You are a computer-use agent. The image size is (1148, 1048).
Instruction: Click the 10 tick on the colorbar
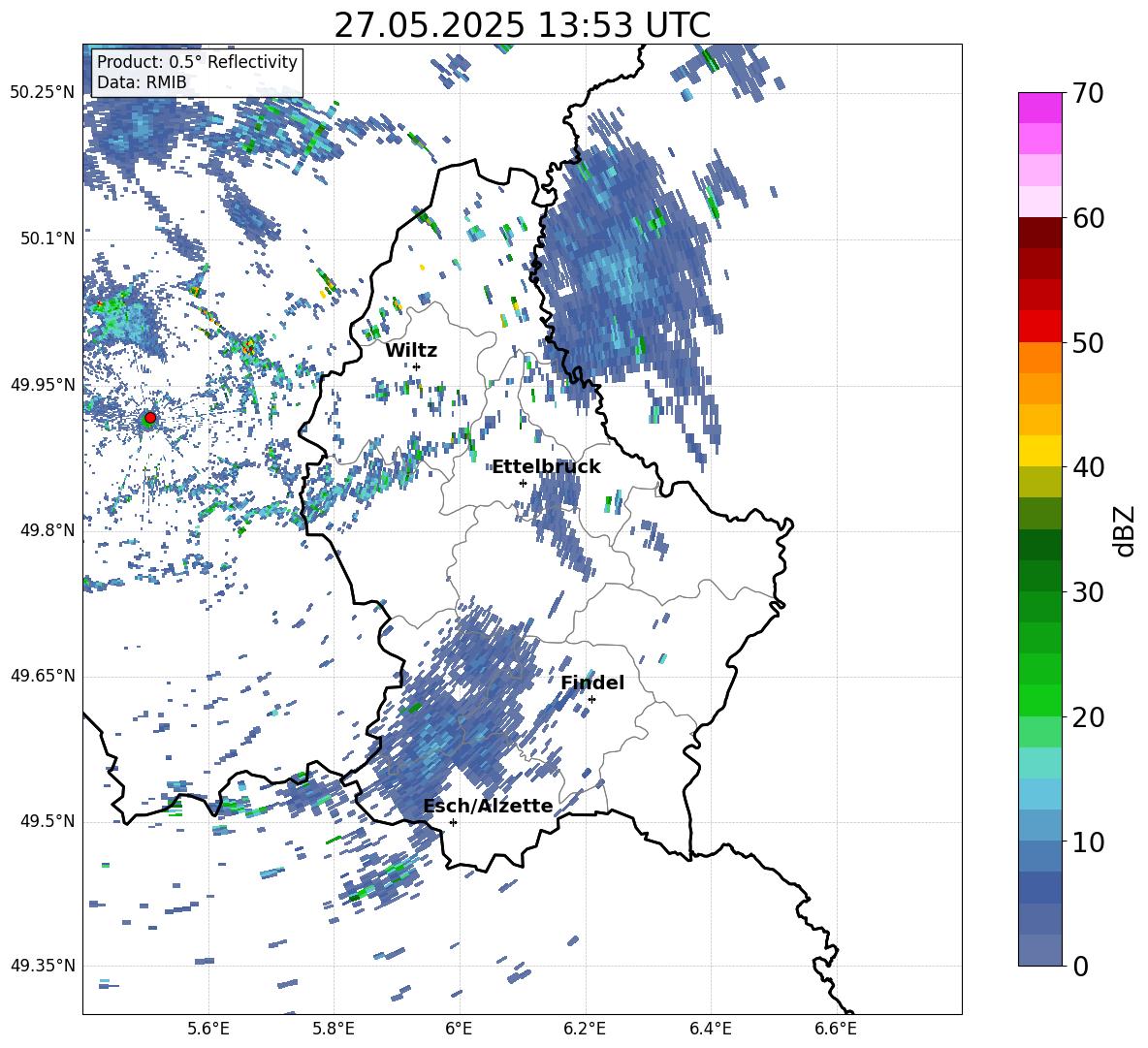point(1088,842)
